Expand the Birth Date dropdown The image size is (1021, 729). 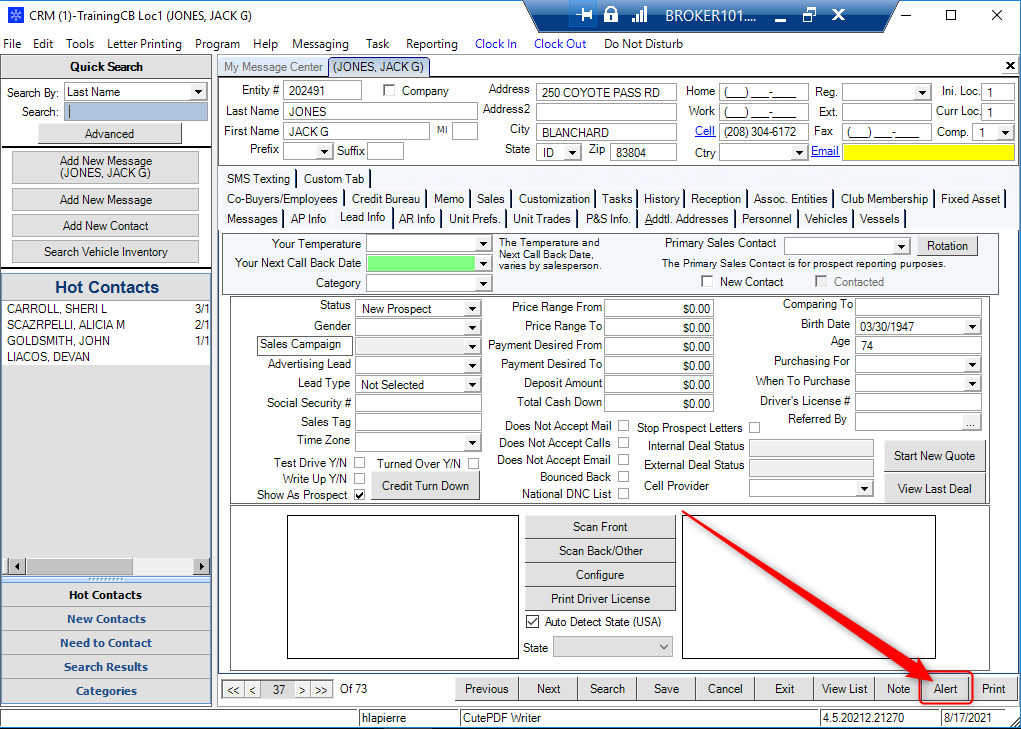point(972,327)
